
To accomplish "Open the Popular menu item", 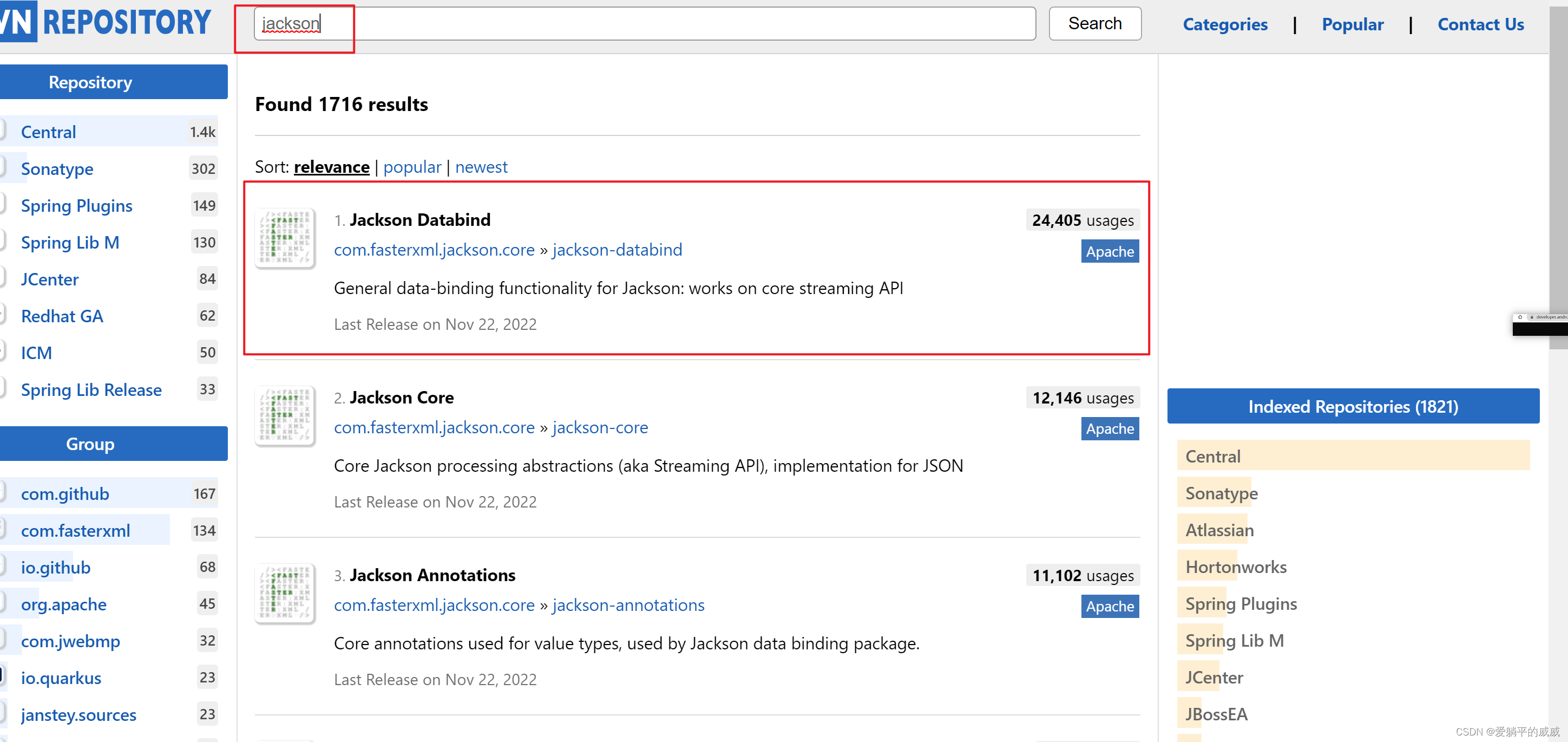I will pos(1353,24).
